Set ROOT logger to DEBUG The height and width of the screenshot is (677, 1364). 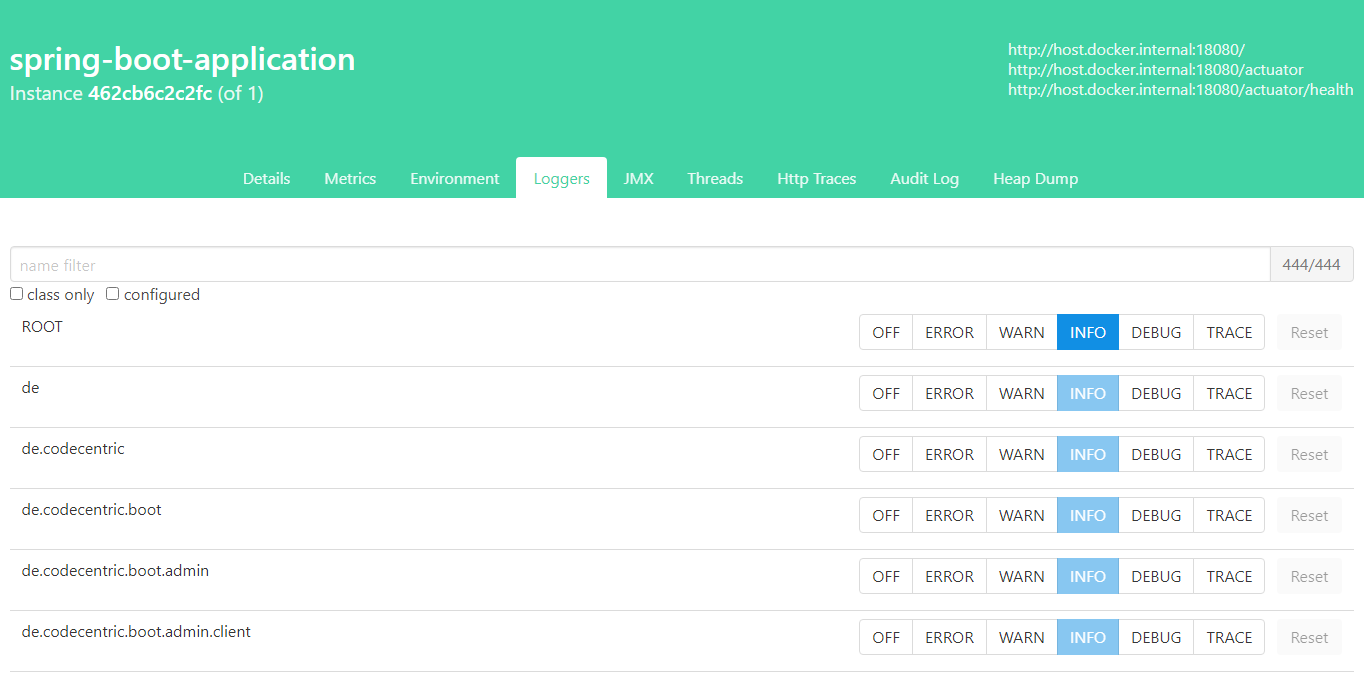click(1156, 332)
